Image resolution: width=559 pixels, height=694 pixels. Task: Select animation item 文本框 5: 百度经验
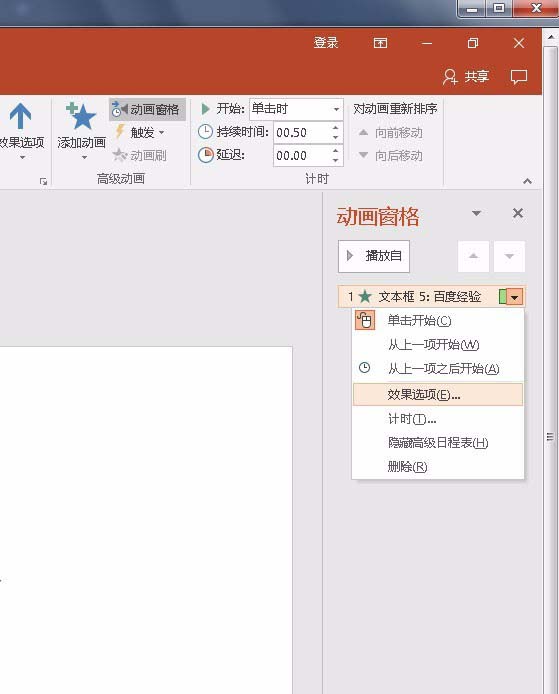click(431, 297)
